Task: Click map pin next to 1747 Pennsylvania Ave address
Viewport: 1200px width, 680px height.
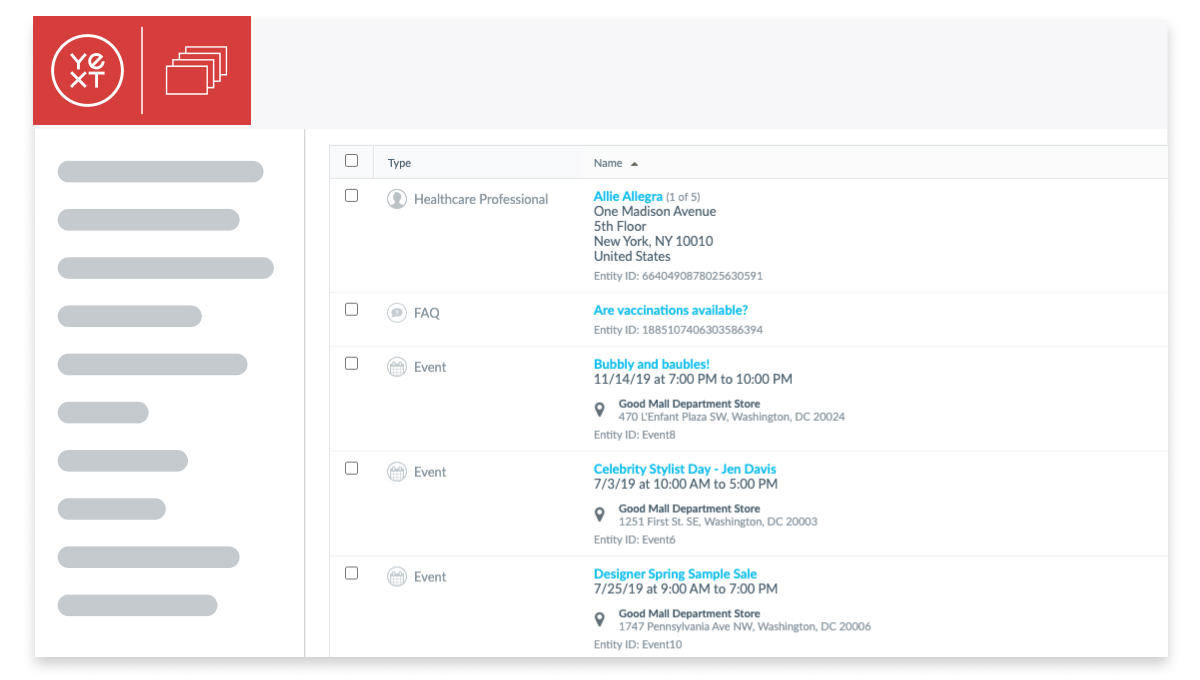Action: 600,620
